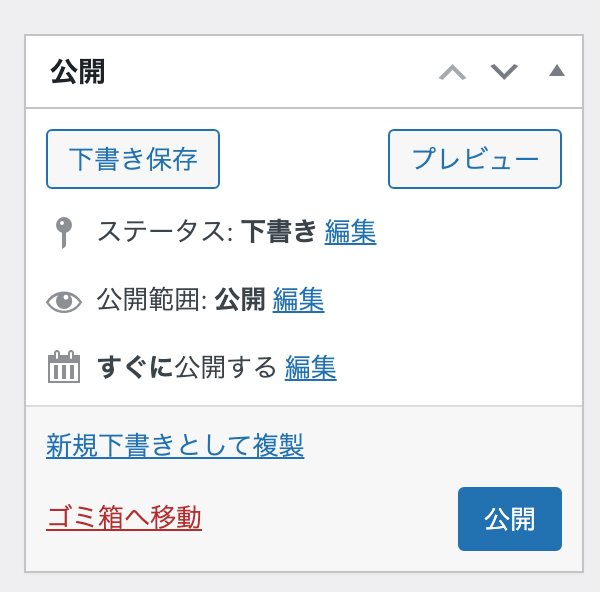Click the bold 下書き status value
The height and width of the screenshot is (592, 600).
point(279,232)
